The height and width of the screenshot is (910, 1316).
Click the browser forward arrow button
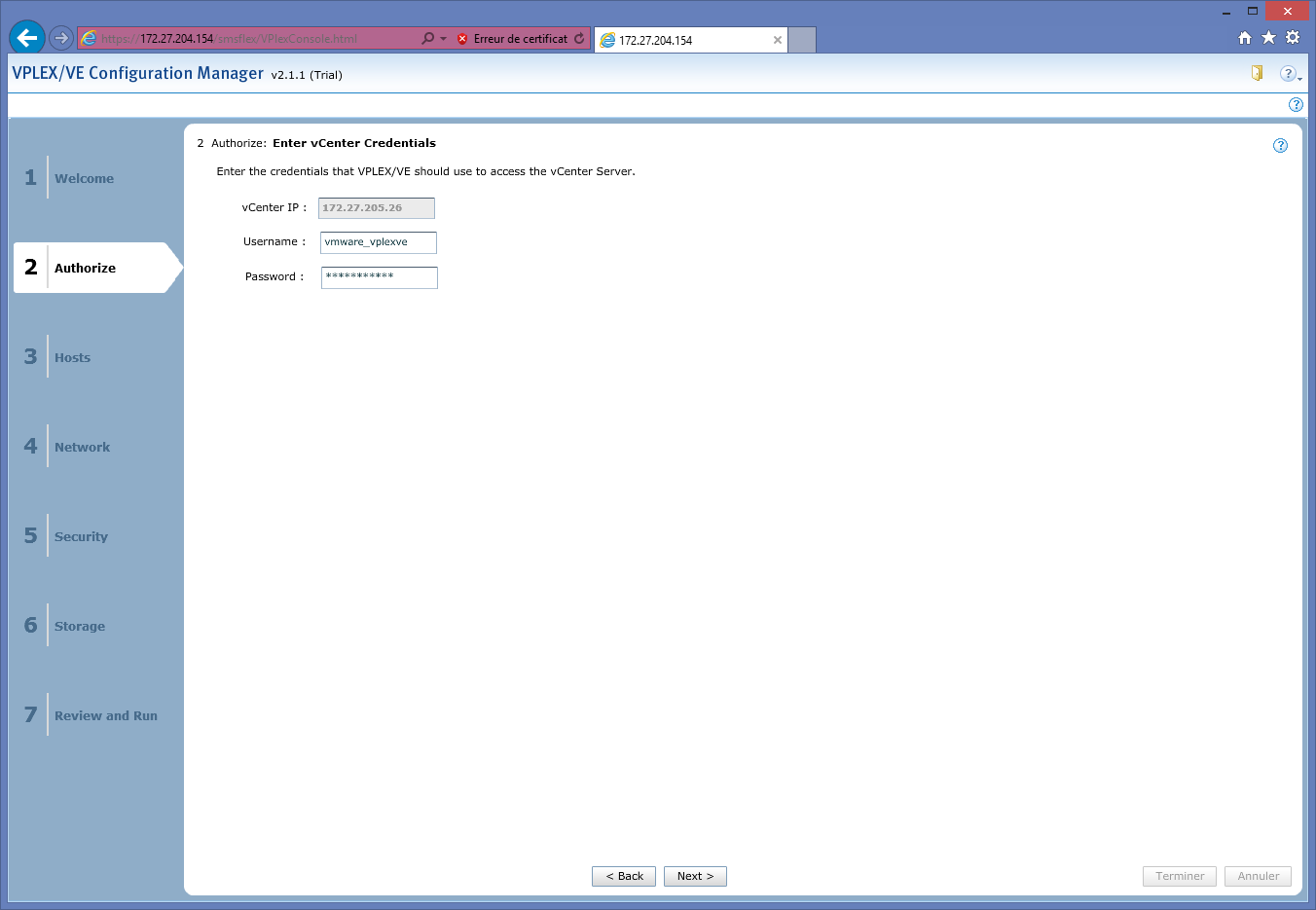click(x=61, y=38)
